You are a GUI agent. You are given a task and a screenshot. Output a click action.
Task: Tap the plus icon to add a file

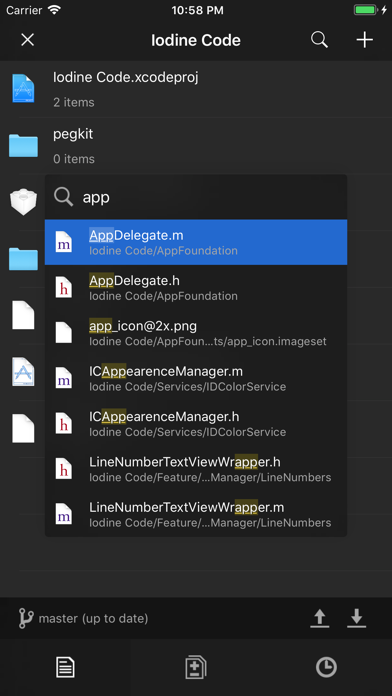click(x=364, y=40)
